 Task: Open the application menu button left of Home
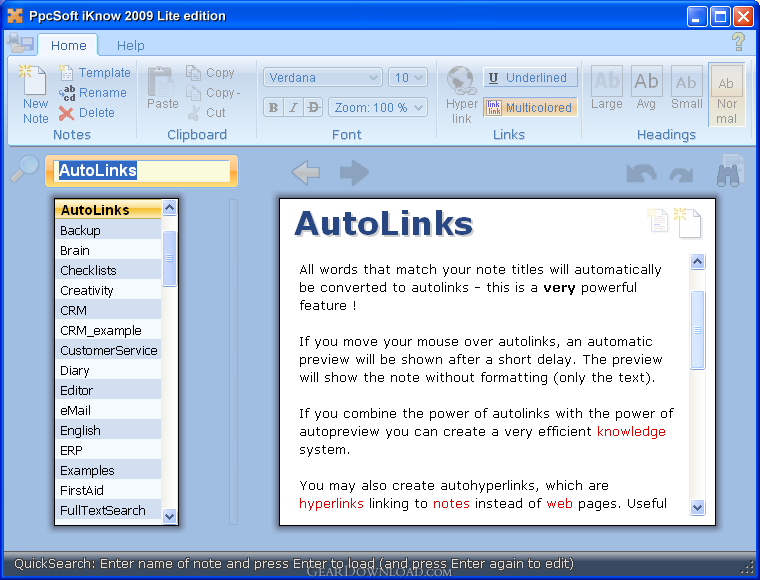click(x=20, y=43)
